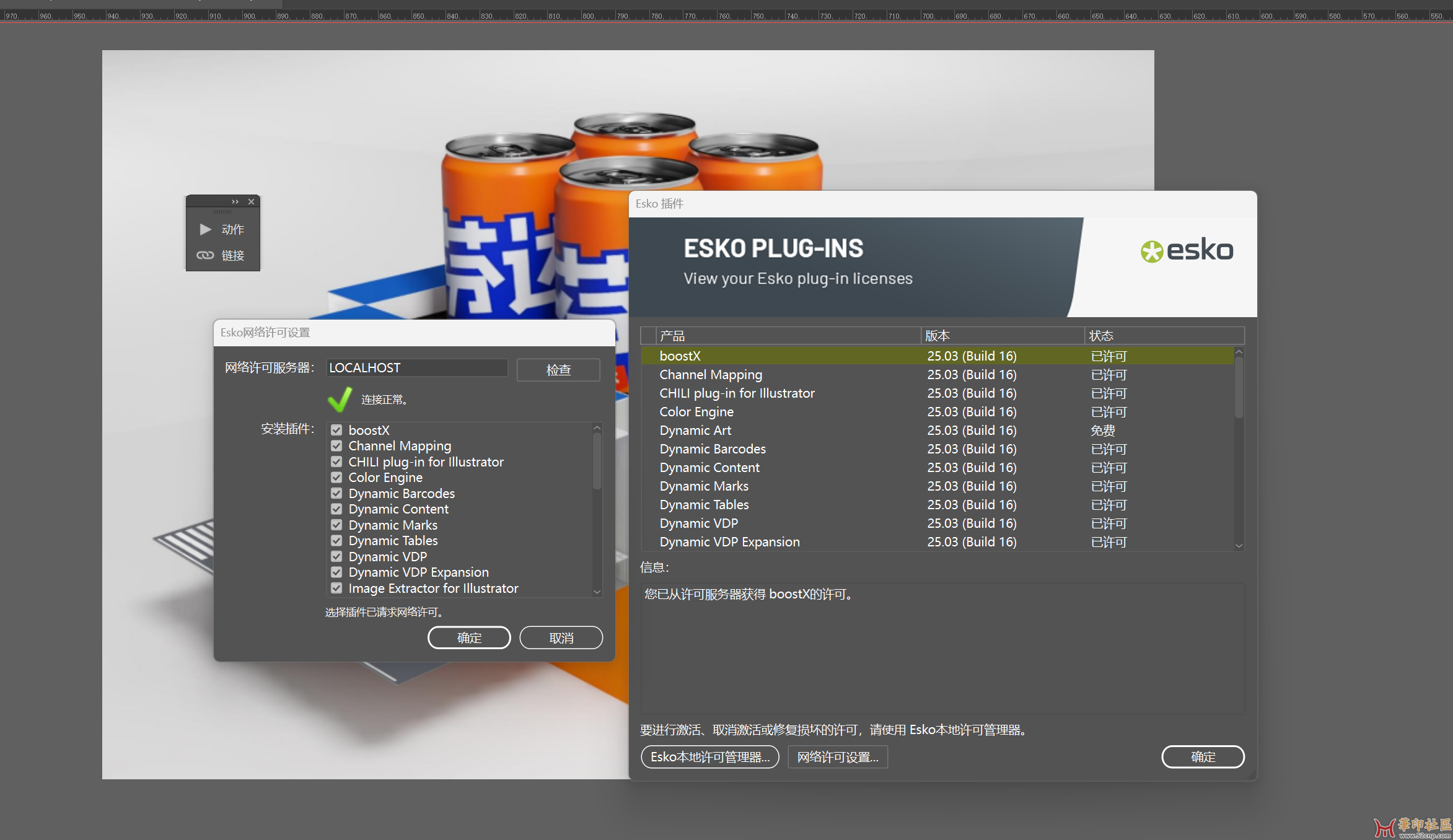Open Esko本地许可管理器 button

coord(710,757)
